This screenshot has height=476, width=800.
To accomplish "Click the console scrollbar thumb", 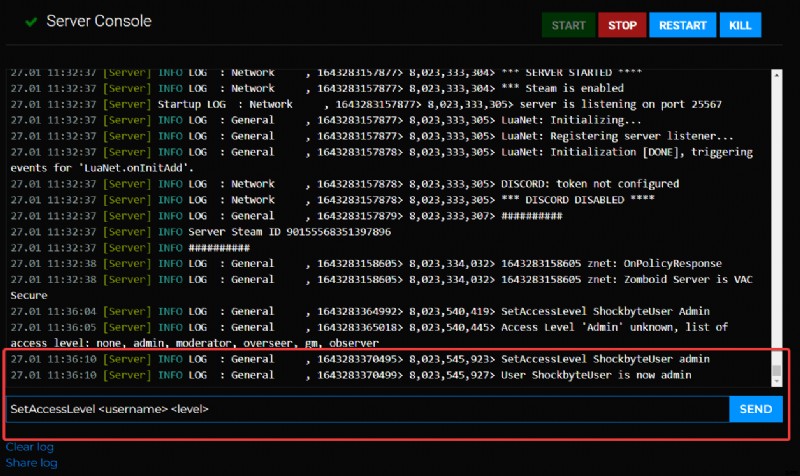I will click(x=777, y=370).
